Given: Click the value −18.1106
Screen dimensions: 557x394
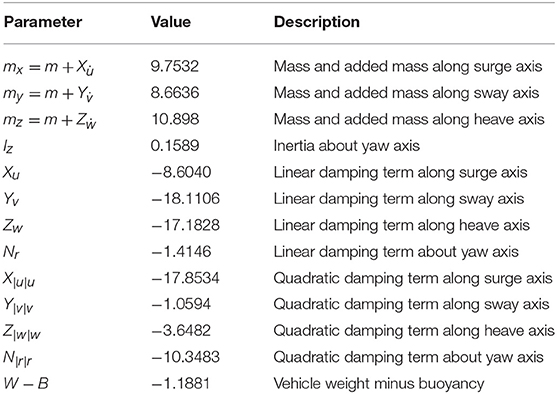Looking at the screenshot, I should point(185,199).
